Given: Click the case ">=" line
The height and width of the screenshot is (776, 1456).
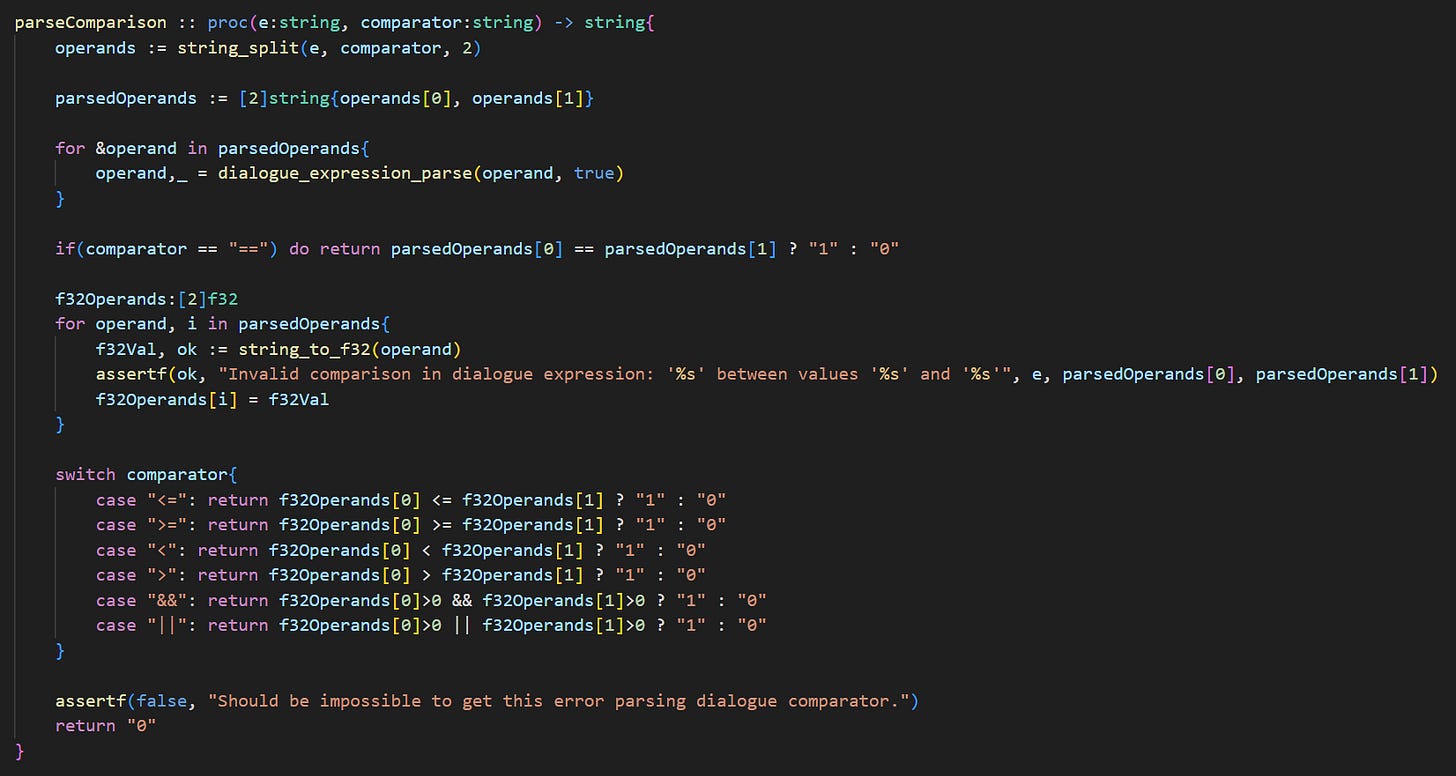Looking at the screenshot, I should 410,524.
